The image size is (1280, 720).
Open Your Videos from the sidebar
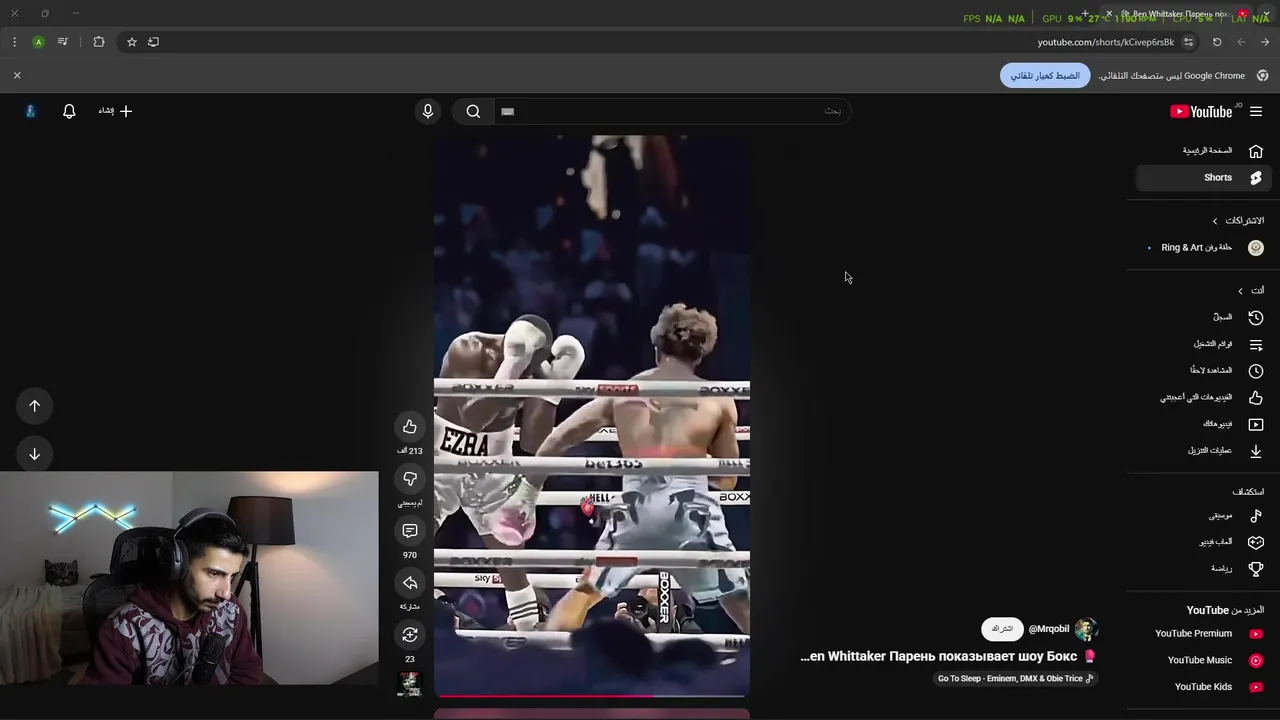pyautogui.click(x=1204, y=424)
